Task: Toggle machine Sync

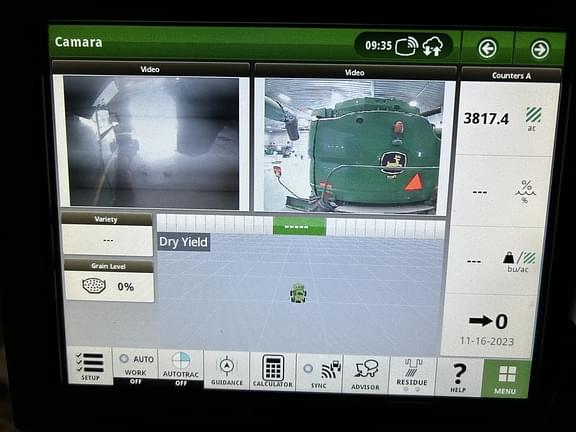Action: (x=319, y=372)
